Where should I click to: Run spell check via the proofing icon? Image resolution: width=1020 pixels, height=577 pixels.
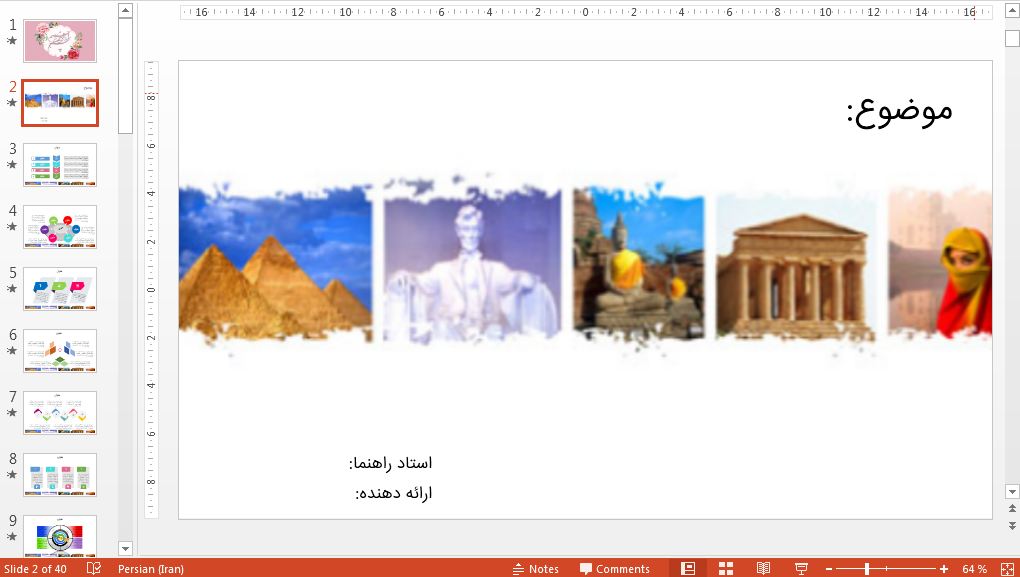[x=93, y=568]
